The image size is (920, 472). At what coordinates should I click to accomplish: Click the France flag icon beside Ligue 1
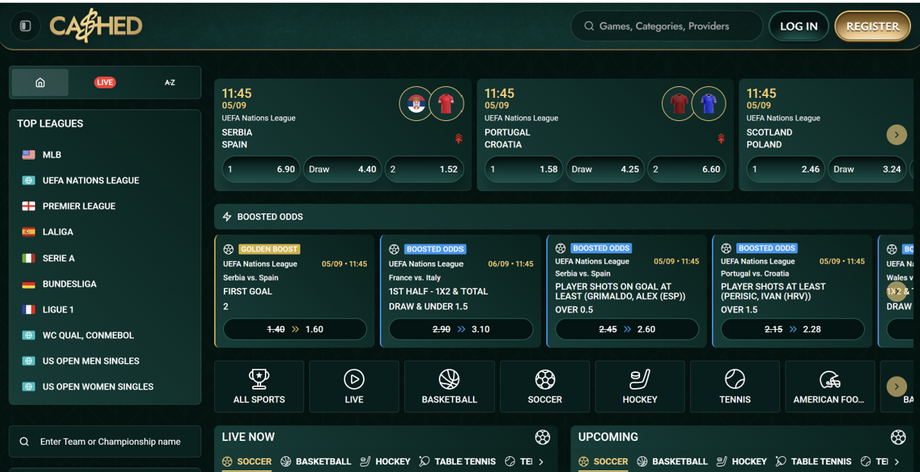(28, 309)
